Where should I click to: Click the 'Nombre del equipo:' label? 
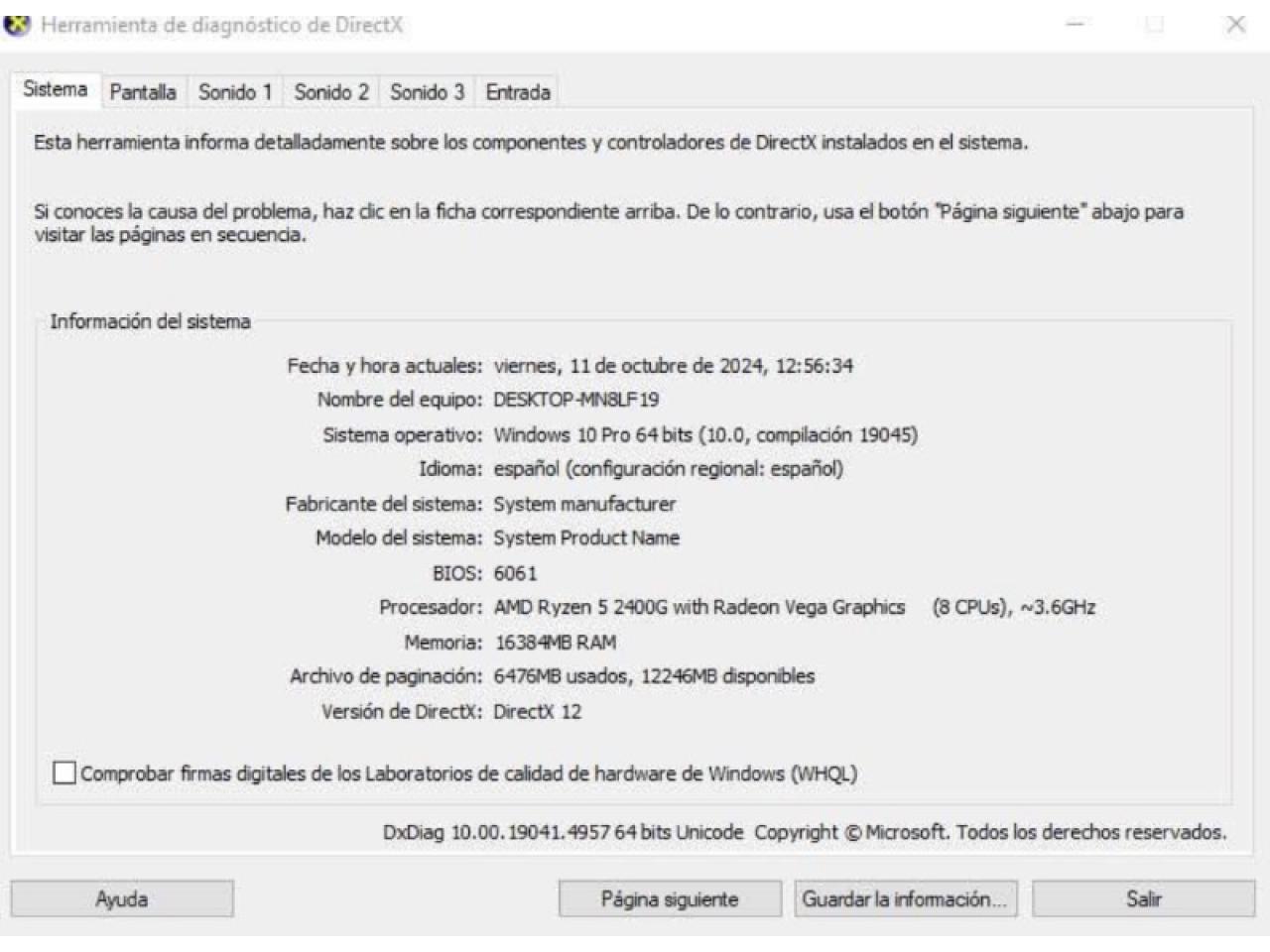(x=400, y=400)
